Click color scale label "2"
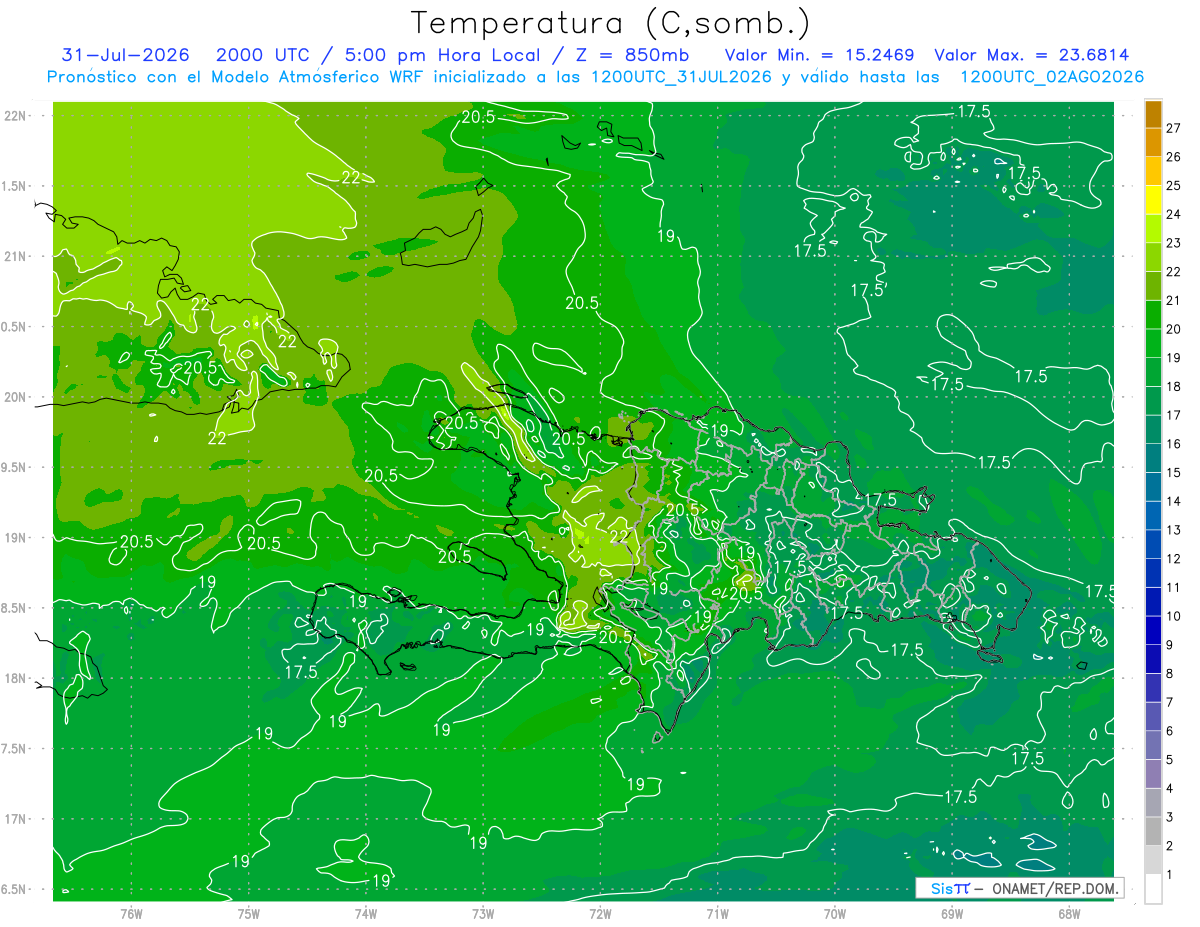Viewport: 1200px width, 927px height. [1170, 846]
